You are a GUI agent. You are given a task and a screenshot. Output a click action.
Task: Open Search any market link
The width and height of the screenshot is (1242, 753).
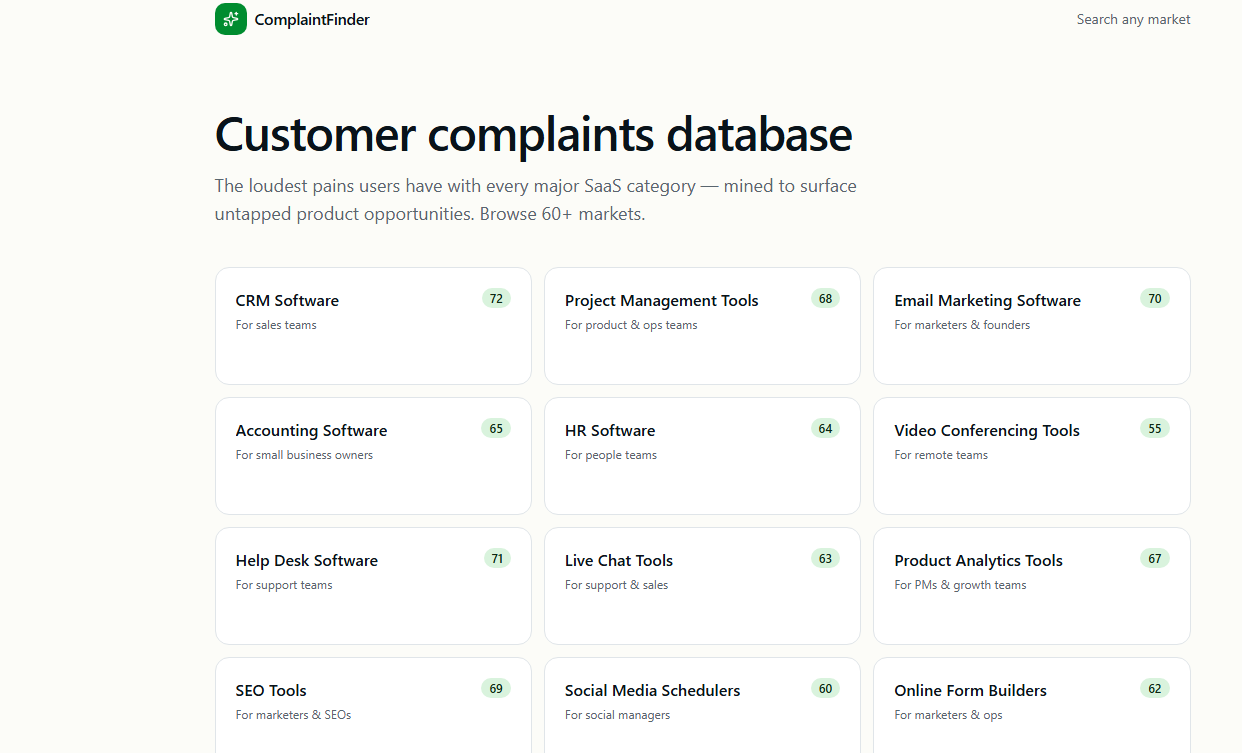point(1133,19)
